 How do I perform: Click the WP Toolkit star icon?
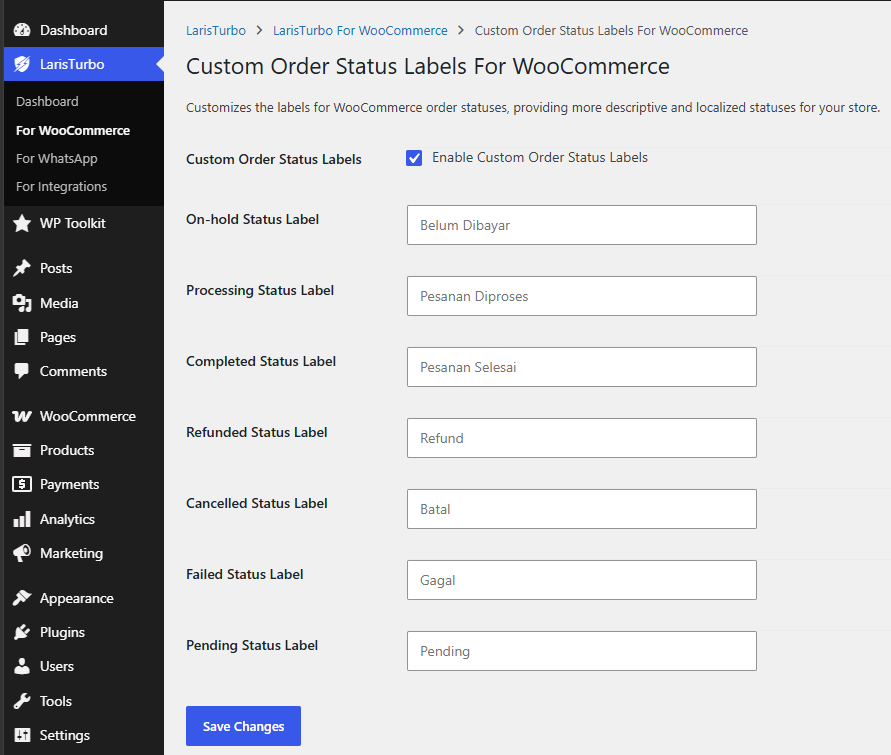tap(22, 223)
